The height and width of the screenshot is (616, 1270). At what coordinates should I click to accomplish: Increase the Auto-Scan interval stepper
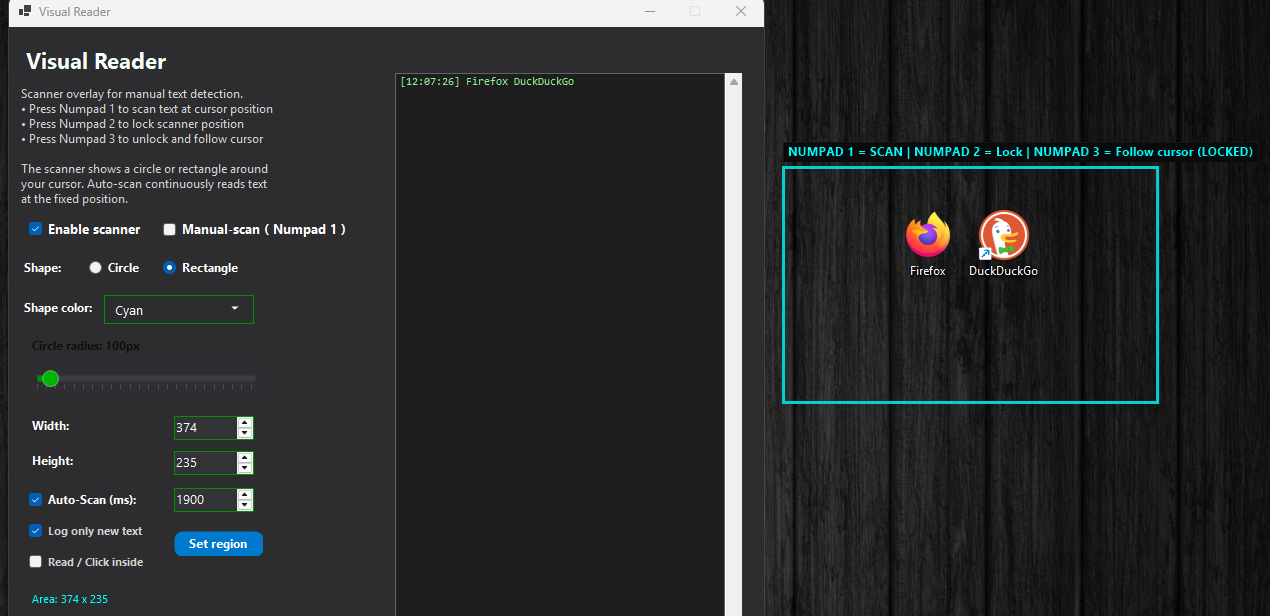[x=245, y=494]
